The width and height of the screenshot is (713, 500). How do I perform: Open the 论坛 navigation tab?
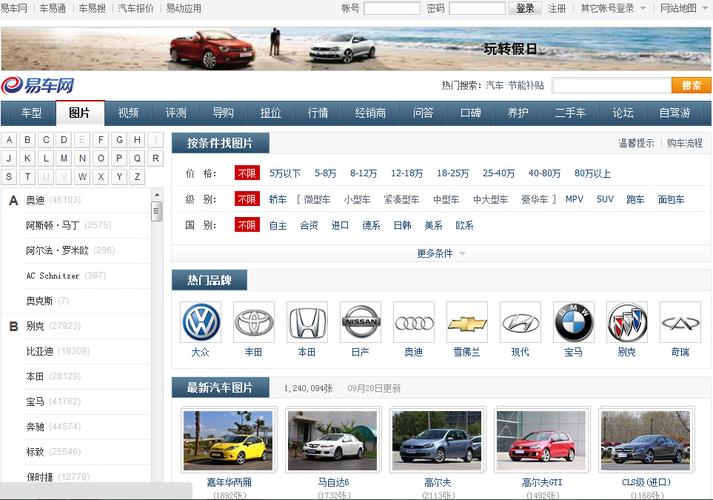point(623,113)
